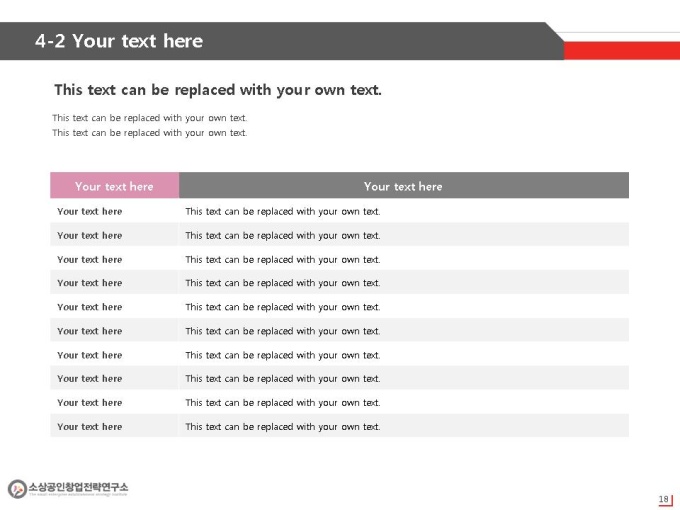Click the page number 18
Screen dimensions: 680x510
tap(664, 499)
